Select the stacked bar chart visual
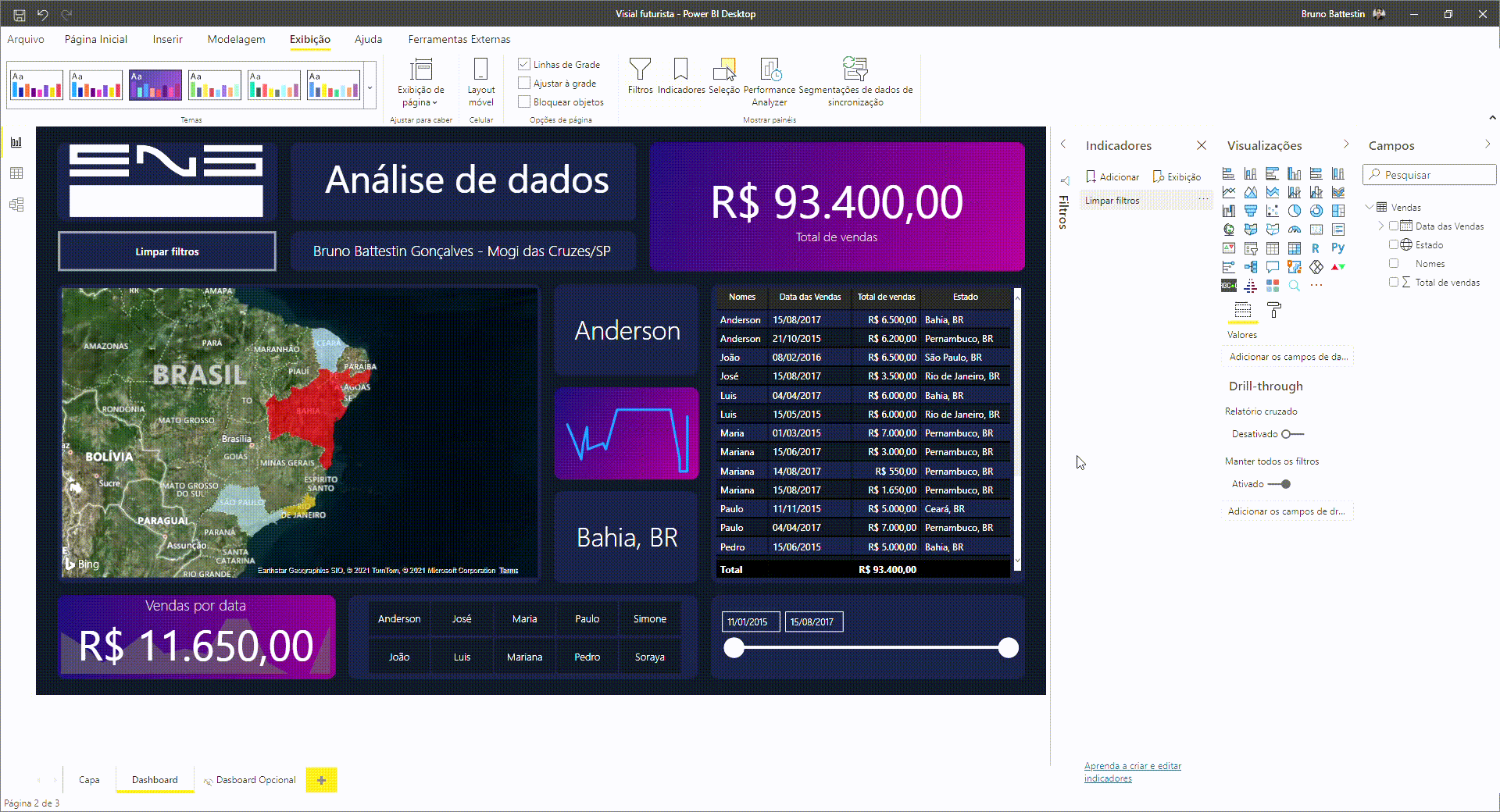Viewport: 1500px width, 812px height. (1229, 173)
